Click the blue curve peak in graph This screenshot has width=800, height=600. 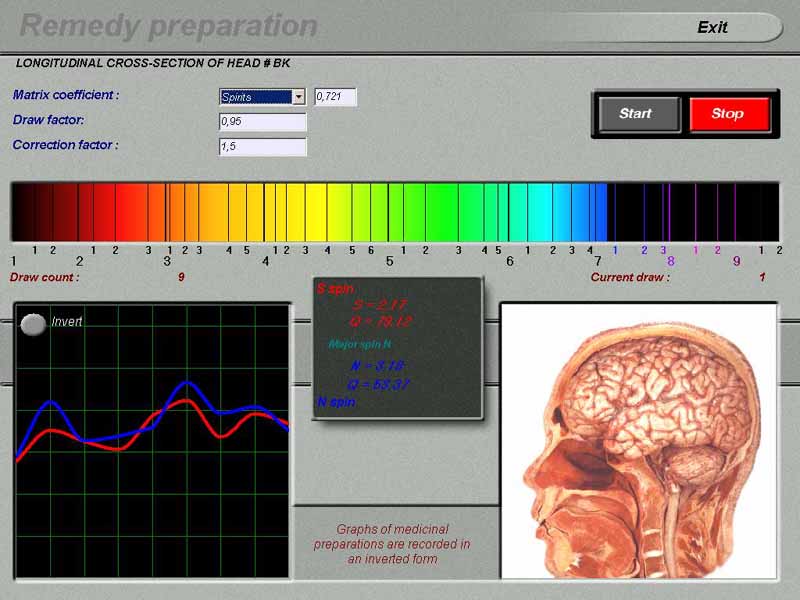pos(186,383)
